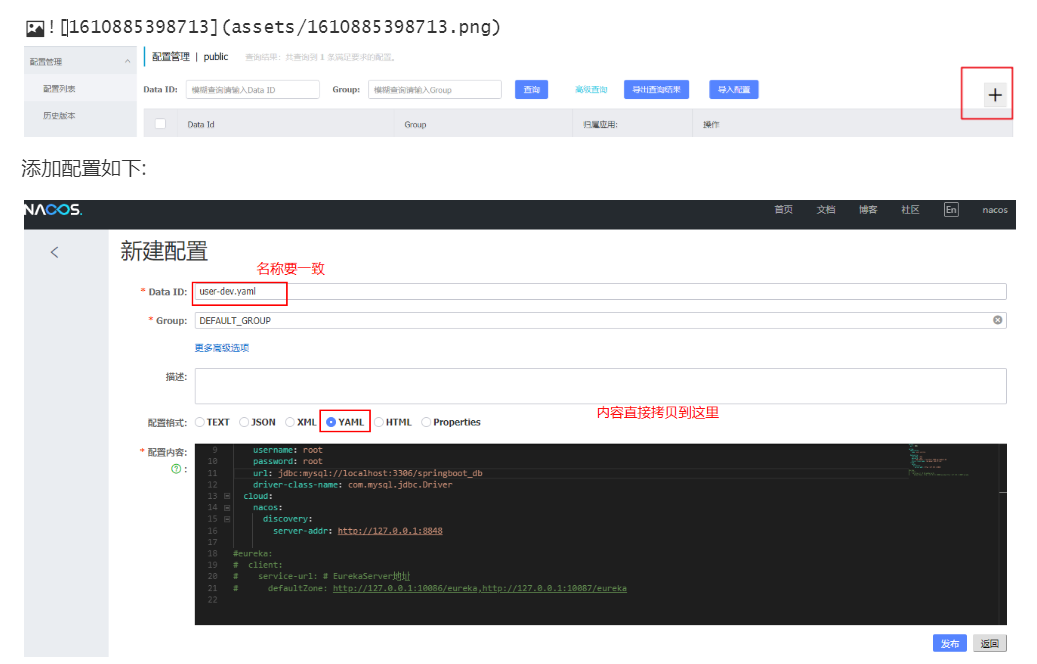Viewport: 1037px width, 664px height.
Task: Click the Data ID search input field
Action: coord(253,89)
